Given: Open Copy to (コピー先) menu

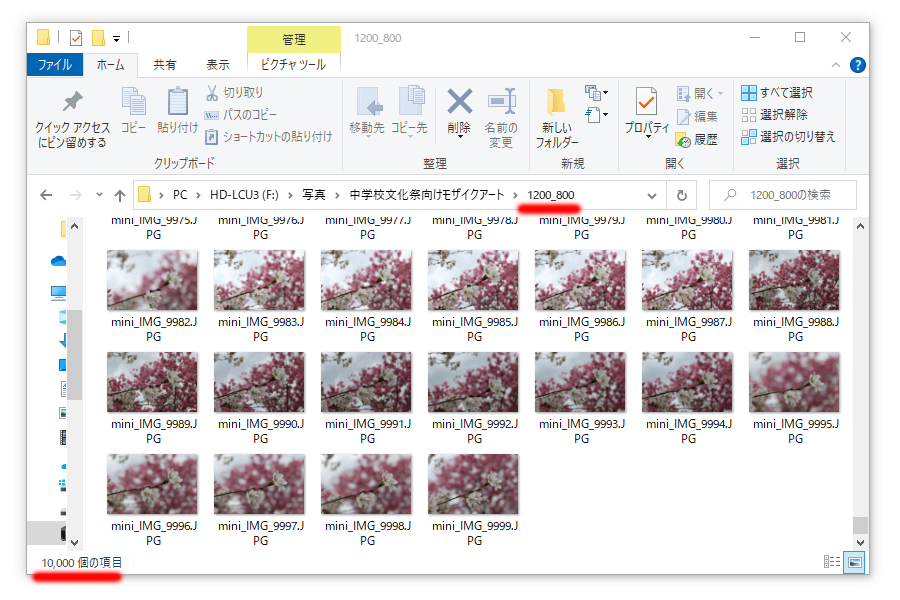Looking at the screenshot, I should (x=409, y=113).
